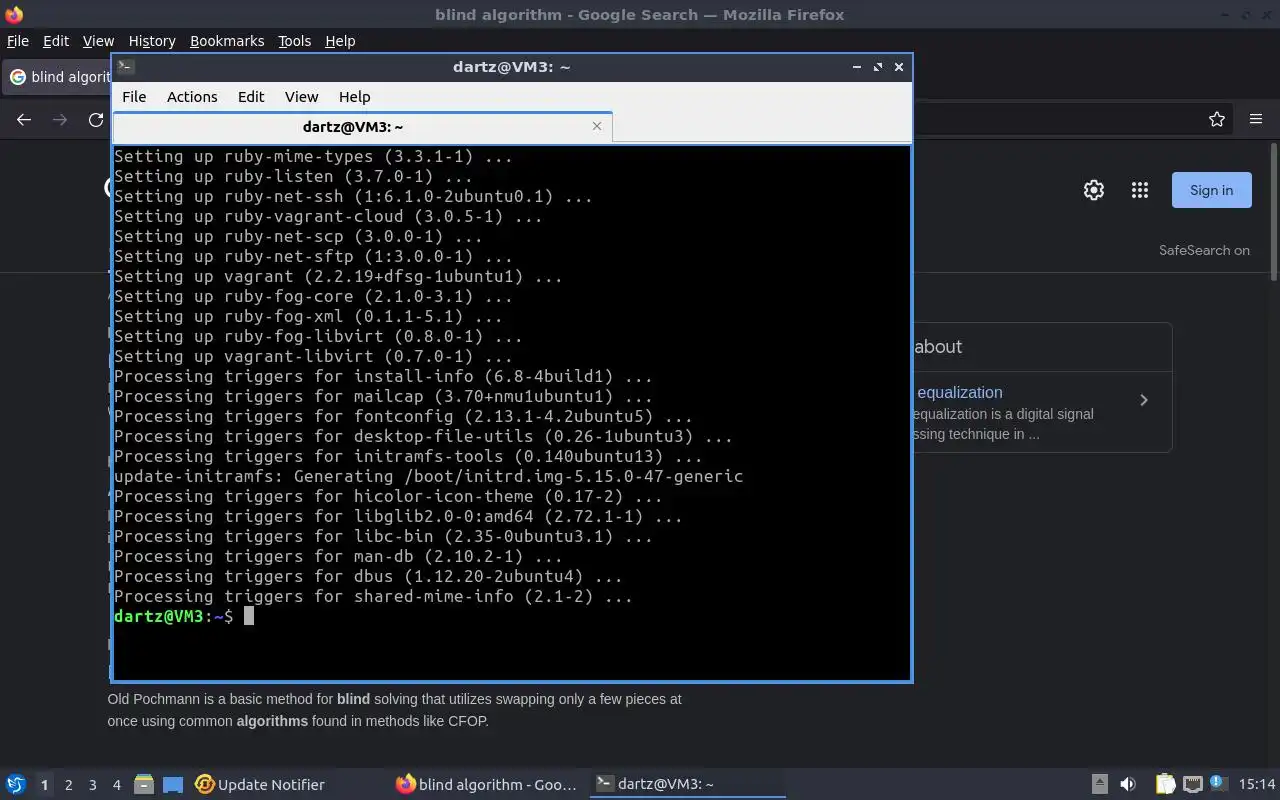Open Firefox History menu

point(152,41)
